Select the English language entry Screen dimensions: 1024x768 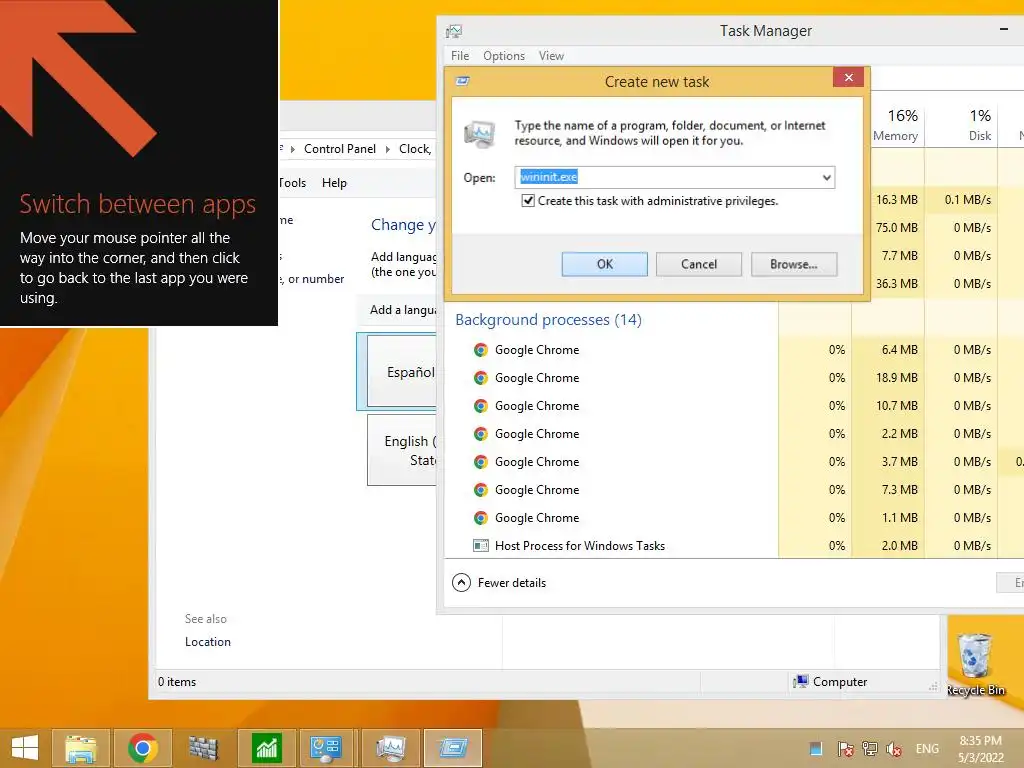402,450
